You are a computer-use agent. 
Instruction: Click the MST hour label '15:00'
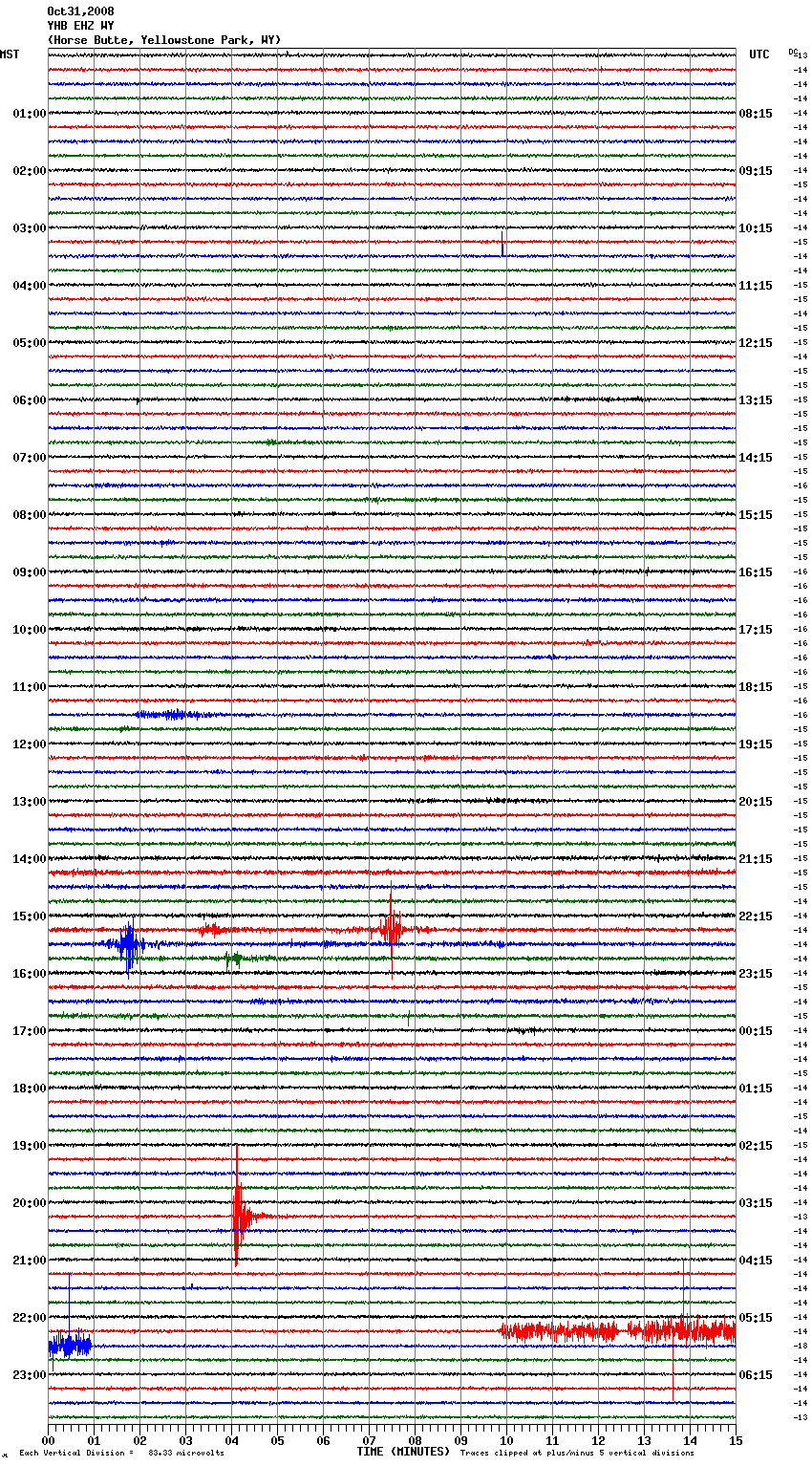point(30,916)
